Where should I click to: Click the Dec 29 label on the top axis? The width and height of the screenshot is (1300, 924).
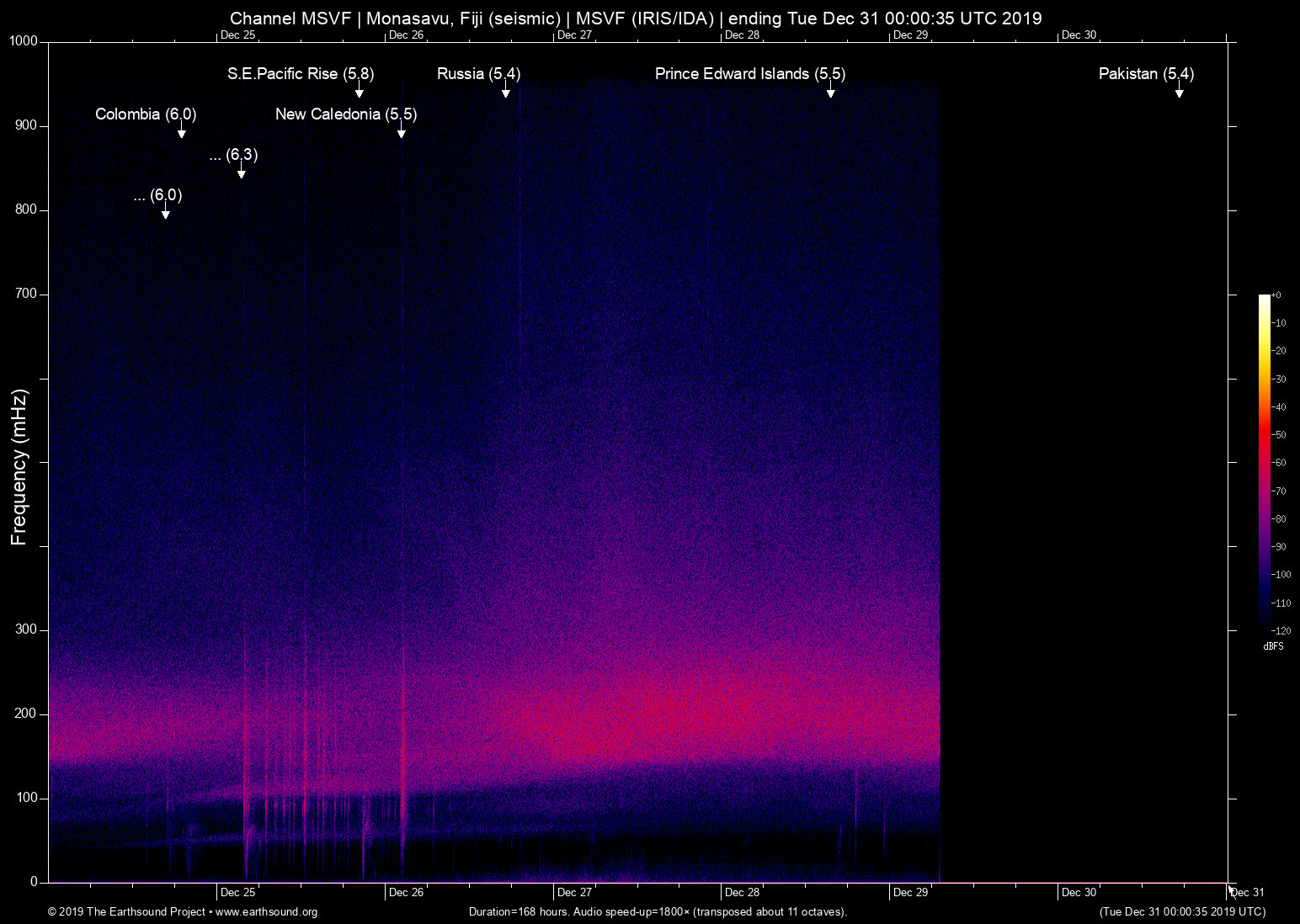(x=910, y=35)
